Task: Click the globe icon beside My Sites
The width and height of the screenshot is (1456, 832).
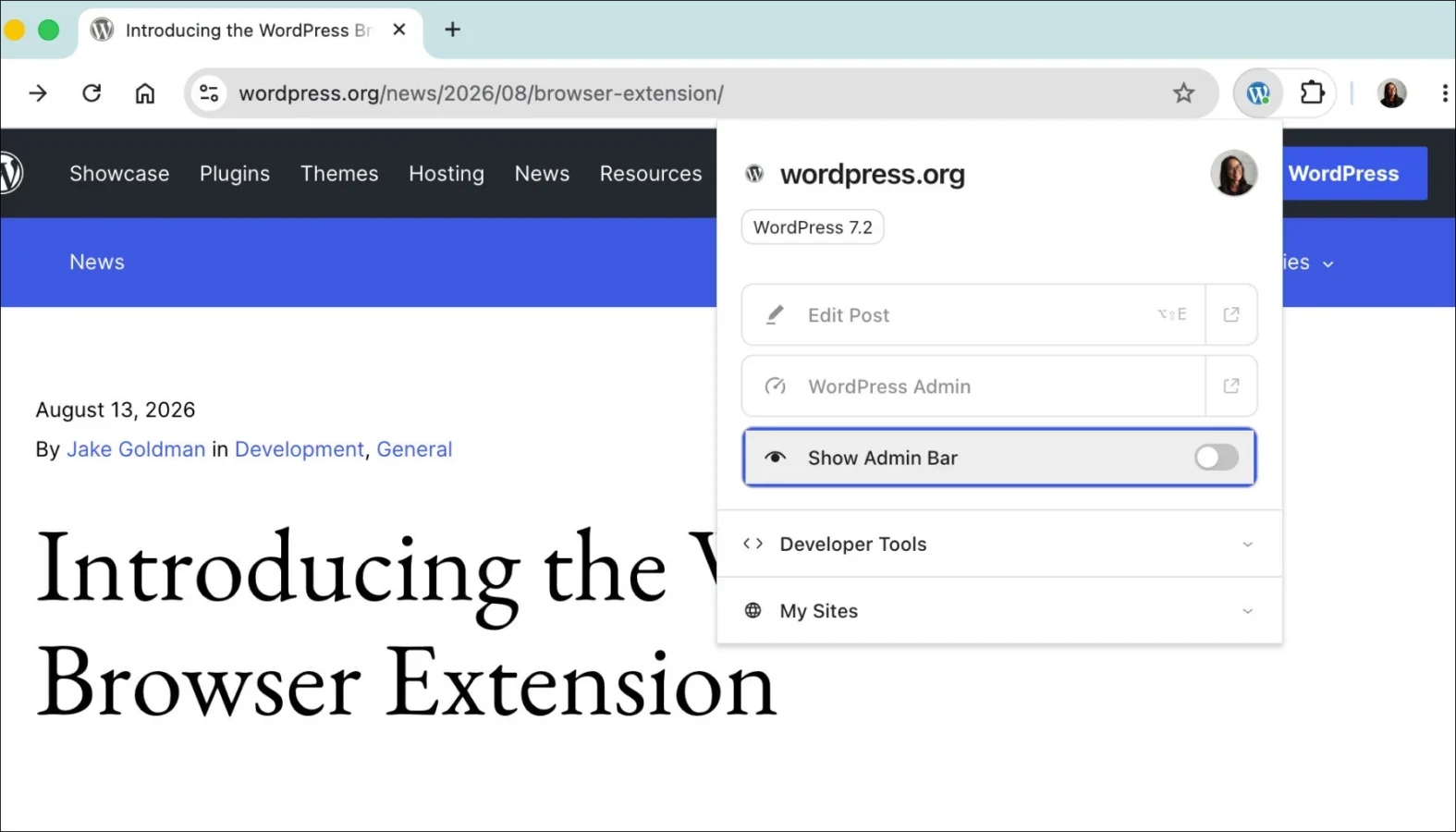Action: [x=752, y=610]
